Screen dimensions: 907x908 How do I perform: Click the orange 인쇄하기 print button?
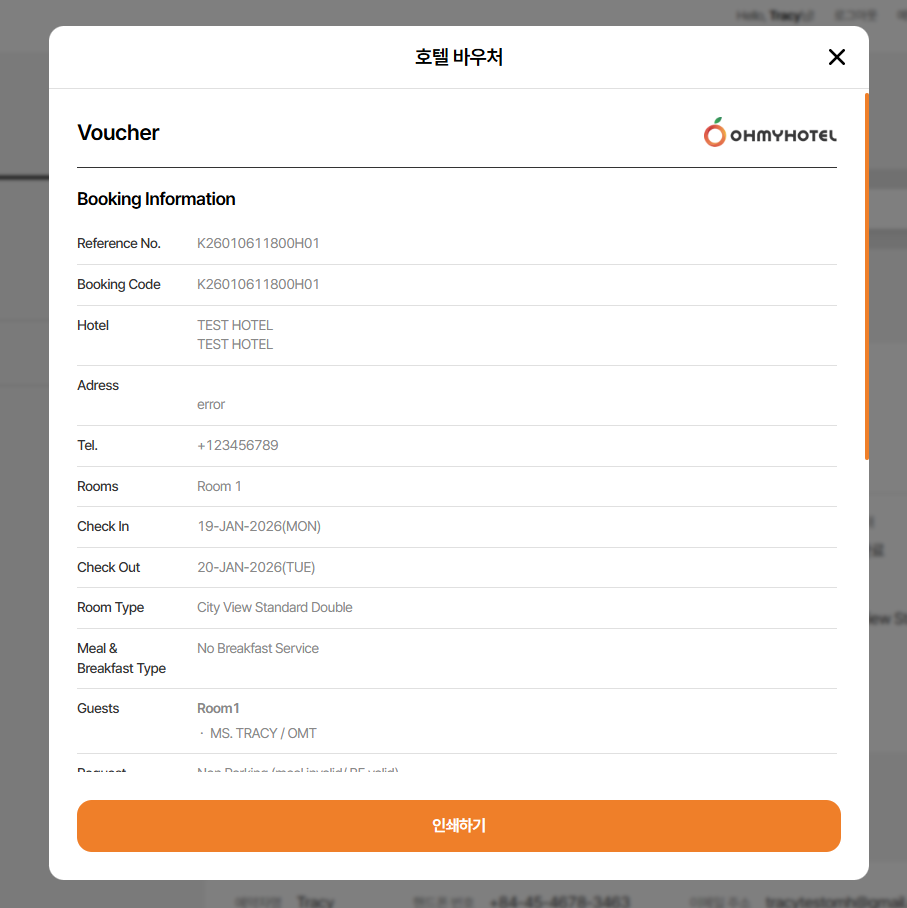point(459,826)
